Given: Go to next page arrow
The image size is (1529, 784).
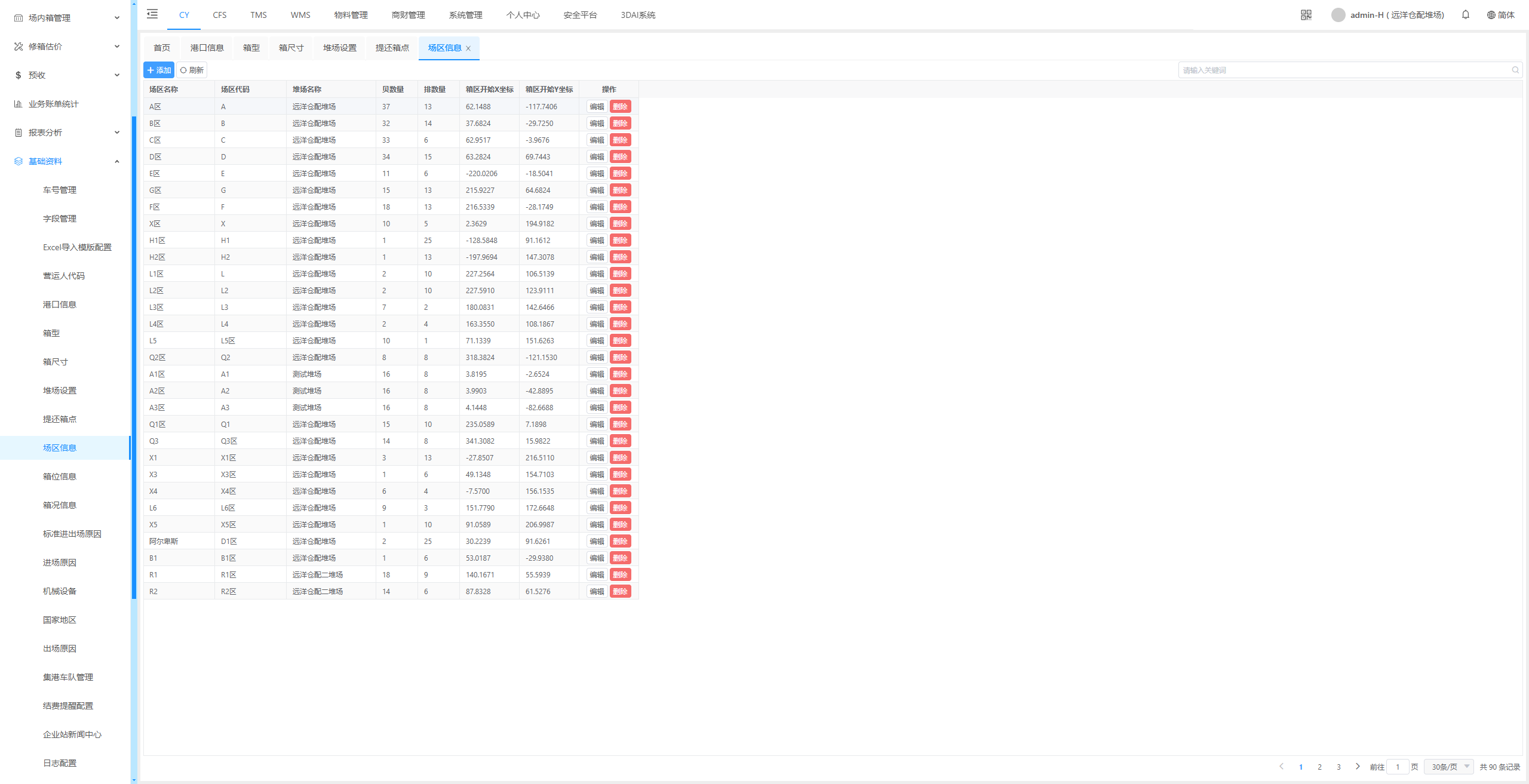Looking at the screenshot, I should (x=1358, y=766).
